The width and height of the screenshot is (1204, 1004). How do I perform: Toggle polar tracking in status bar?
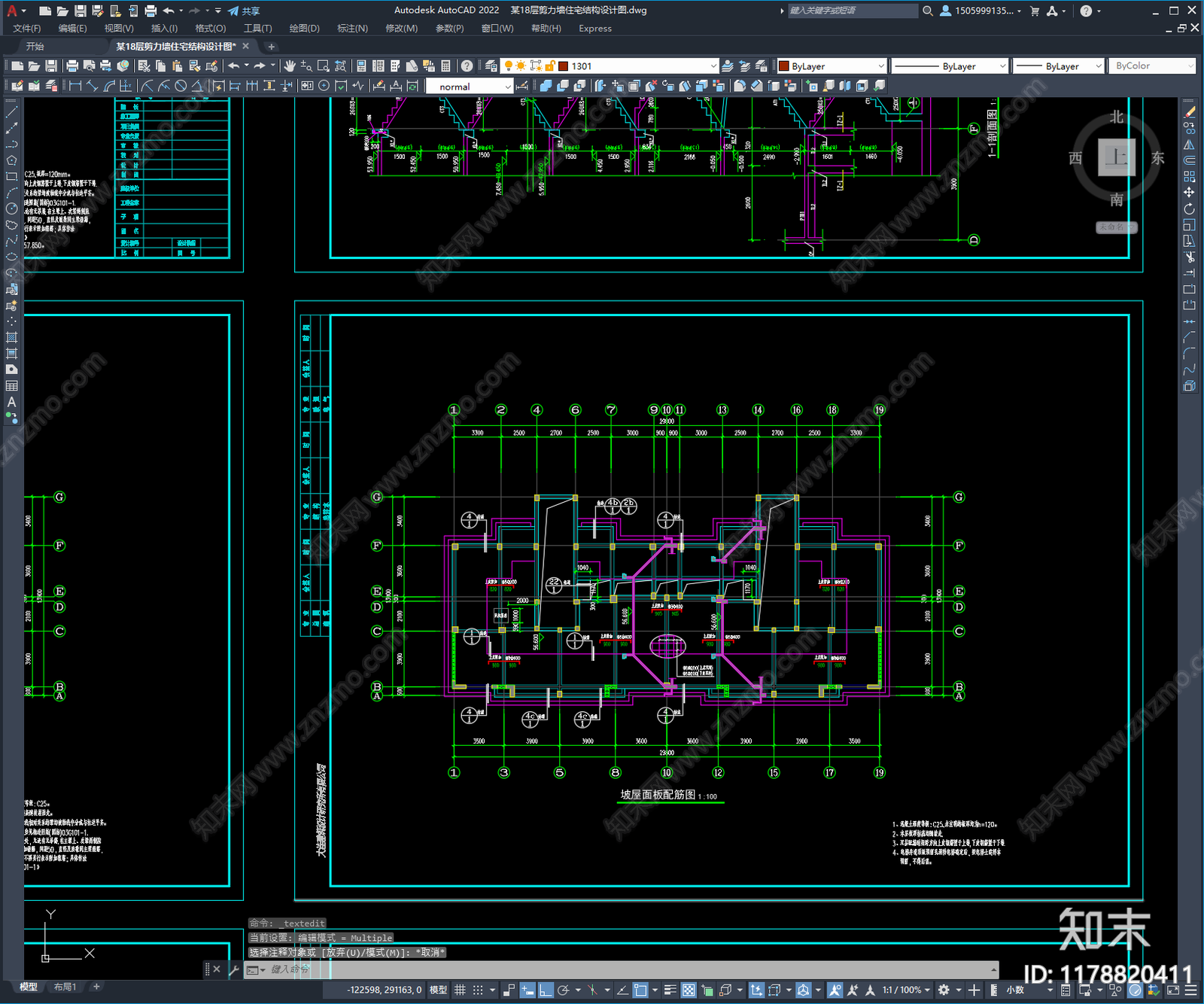[563, 990]
